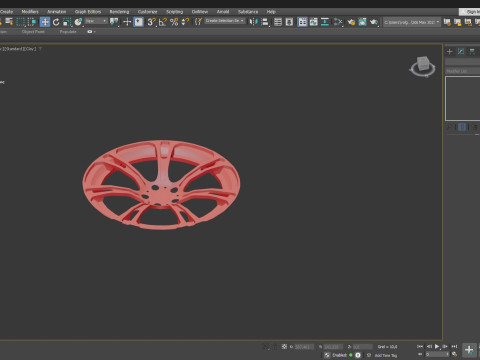Open Rendered Frame Window icon
This screenshot has width=480, height=360.
pyautogui.click(x=362, y=22)
